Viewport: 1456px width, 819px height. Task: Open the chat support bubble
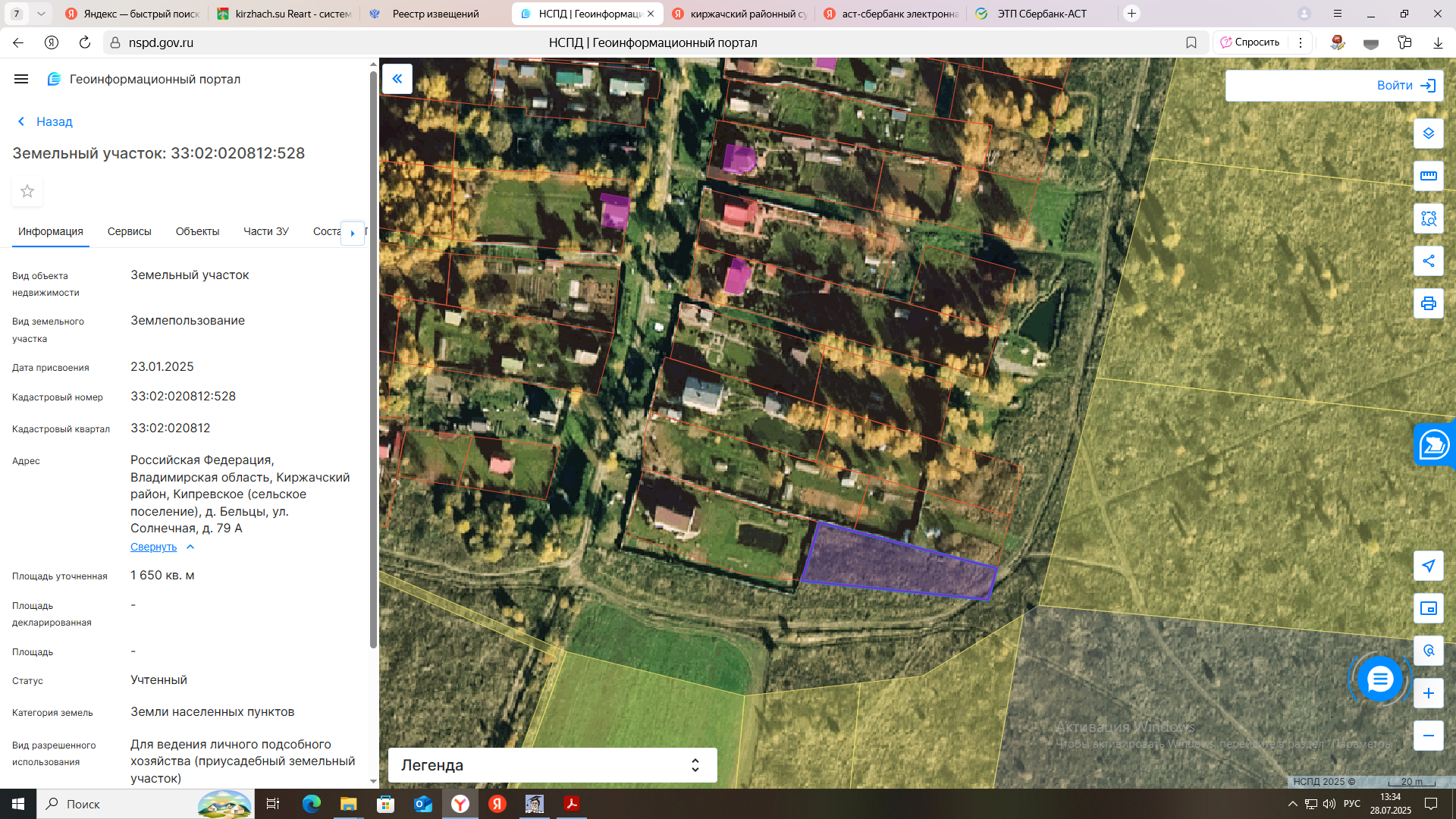(x=1379, y=679)
